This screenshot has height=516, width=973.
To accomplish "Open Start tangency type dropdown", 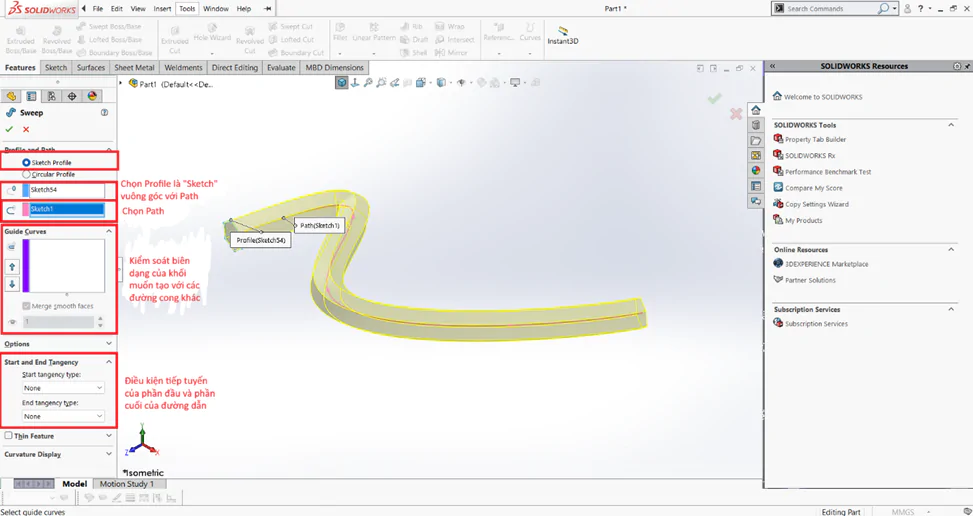I will [x=63, y=388].
